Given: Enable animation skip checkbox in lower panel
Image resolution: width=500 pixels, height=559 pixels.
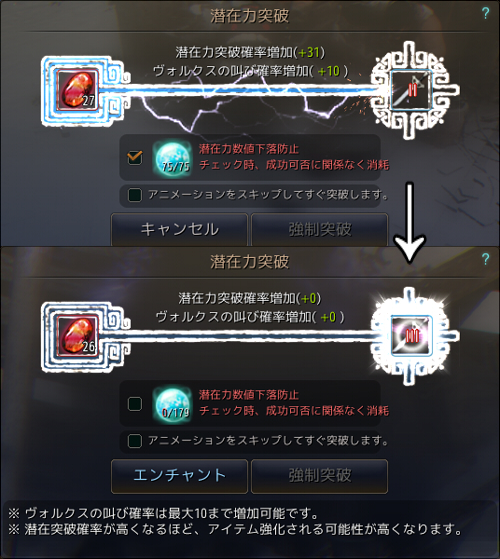Looking at the screenshot, I should (135, 441).
